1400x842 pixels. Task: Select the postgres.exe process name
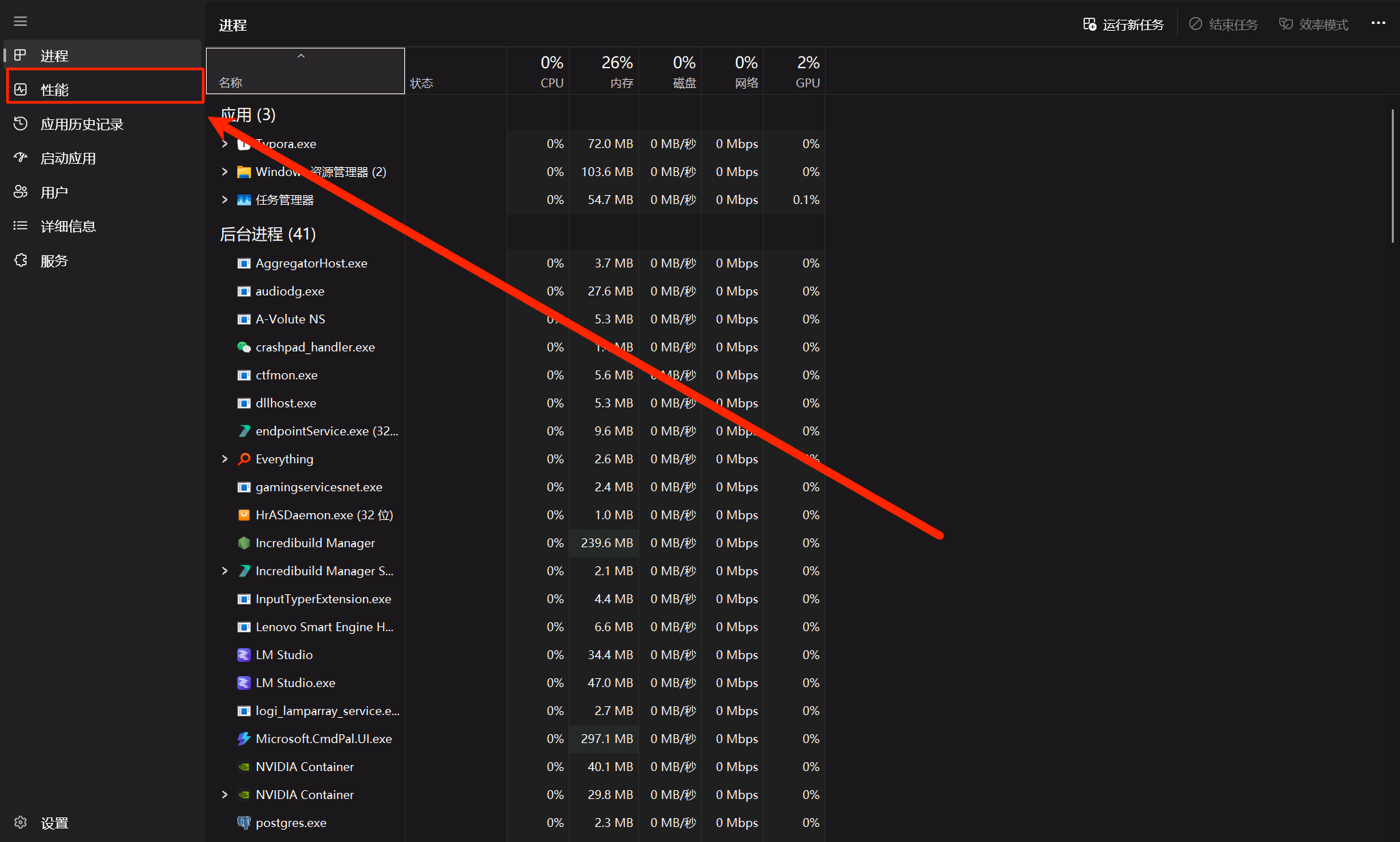point(291,823)
